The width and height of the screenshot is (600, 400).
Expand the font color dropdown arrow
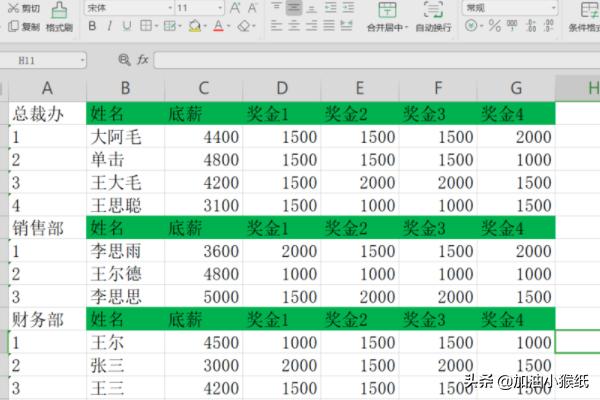tap(228, 26)
